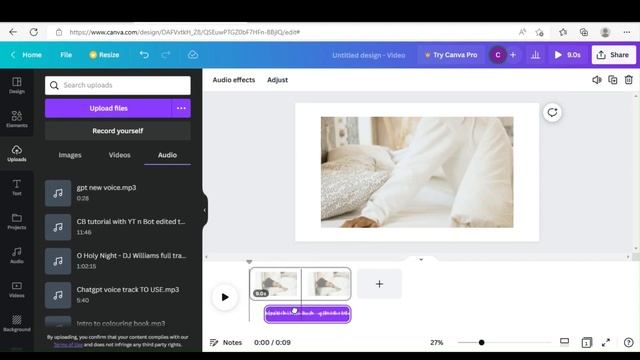Open the help question mark icon
Viewport: 640px width, 360px height.
629,342
